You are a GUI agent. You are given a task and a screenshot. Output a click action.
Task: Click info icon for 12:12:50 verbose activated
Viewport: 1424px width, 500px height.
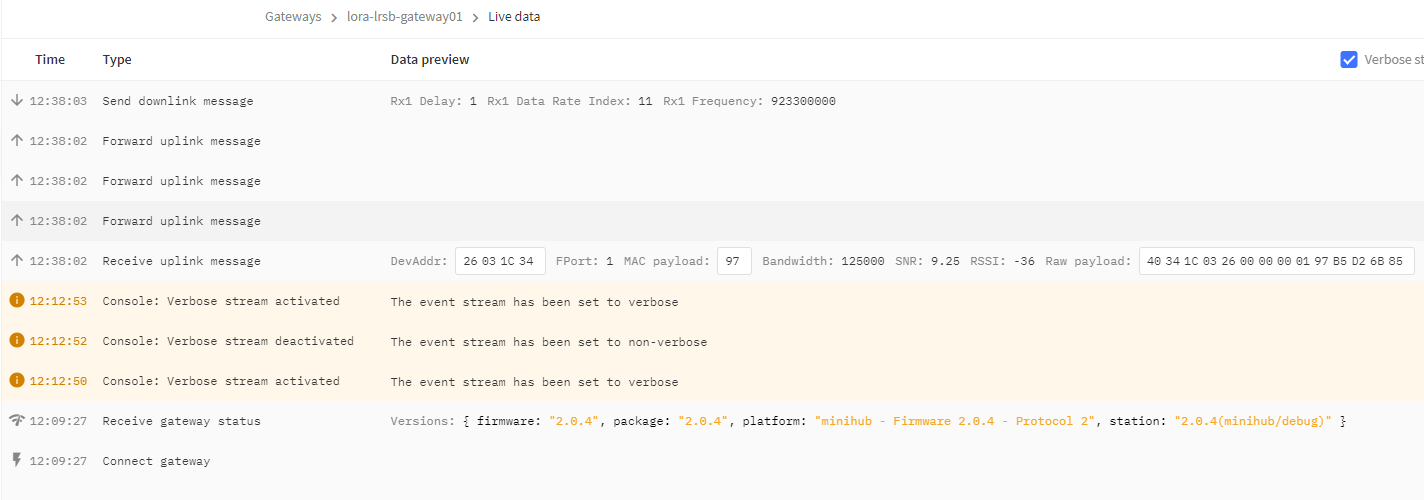16,381
